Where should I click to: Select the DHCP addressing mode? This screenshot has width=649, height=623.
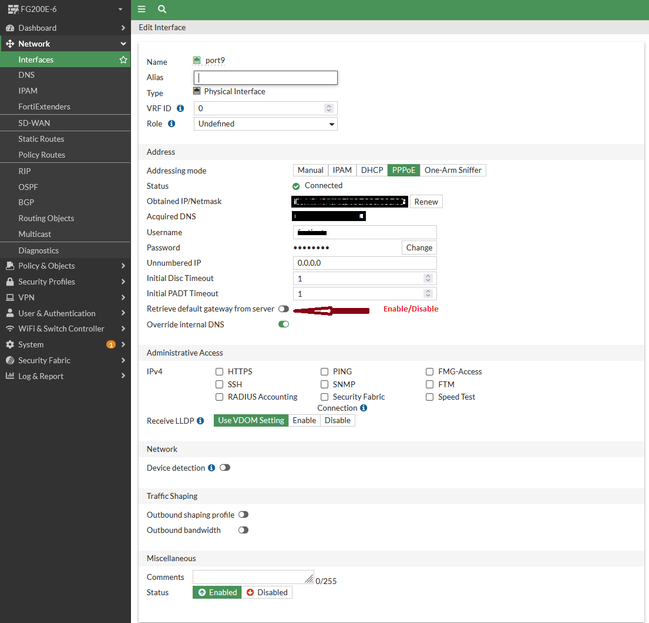372,170
